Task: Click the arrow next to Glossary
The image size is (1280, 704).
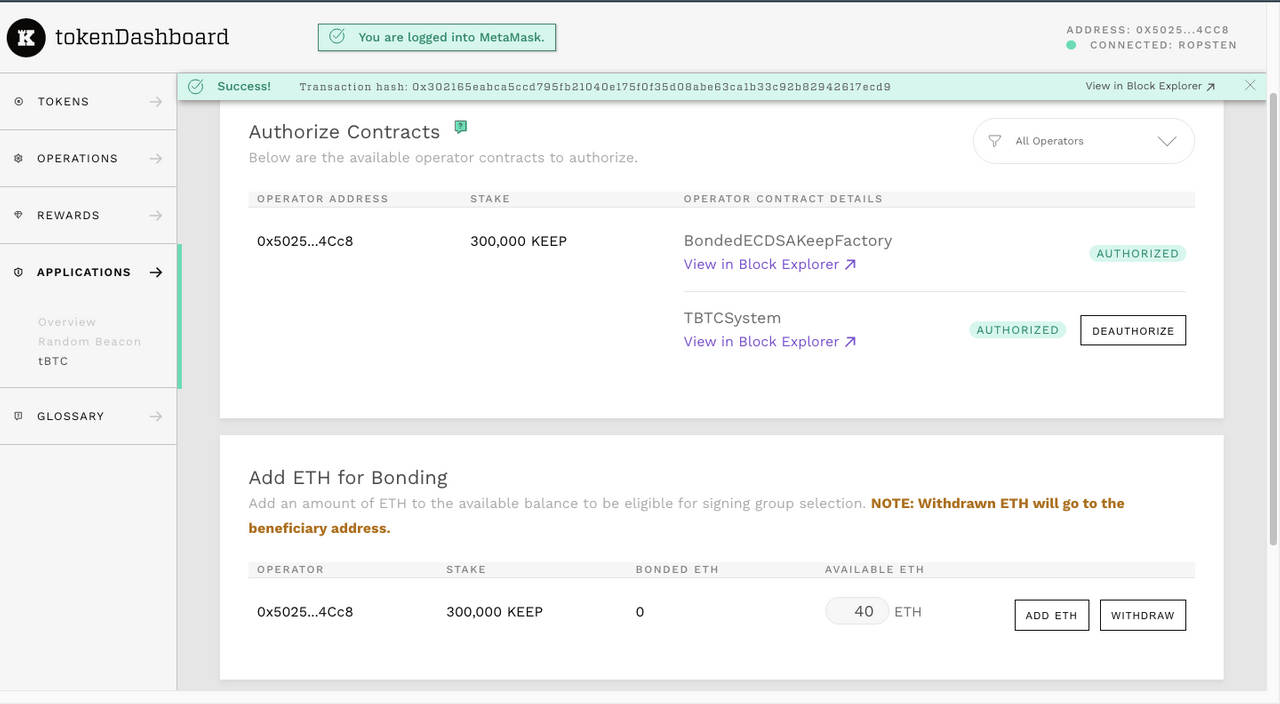Action: pyautogui.click(x=156, y=416)
